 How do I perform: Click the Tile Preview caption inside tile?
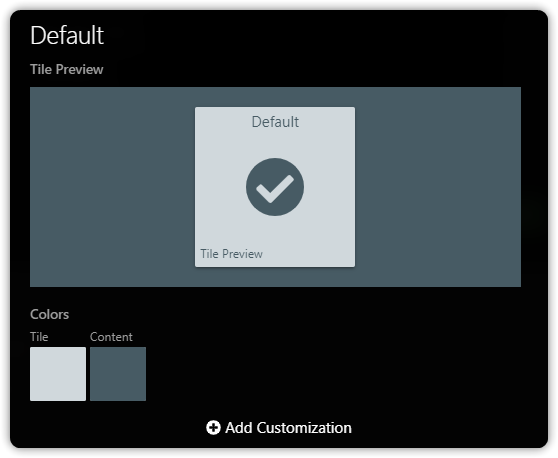click(x=231, y=254)
